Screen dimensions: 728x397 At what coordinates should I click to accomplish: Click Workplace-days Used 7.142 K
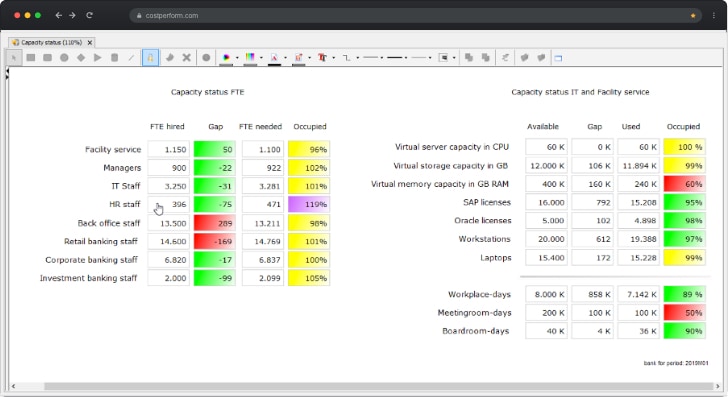coord(638,294)
